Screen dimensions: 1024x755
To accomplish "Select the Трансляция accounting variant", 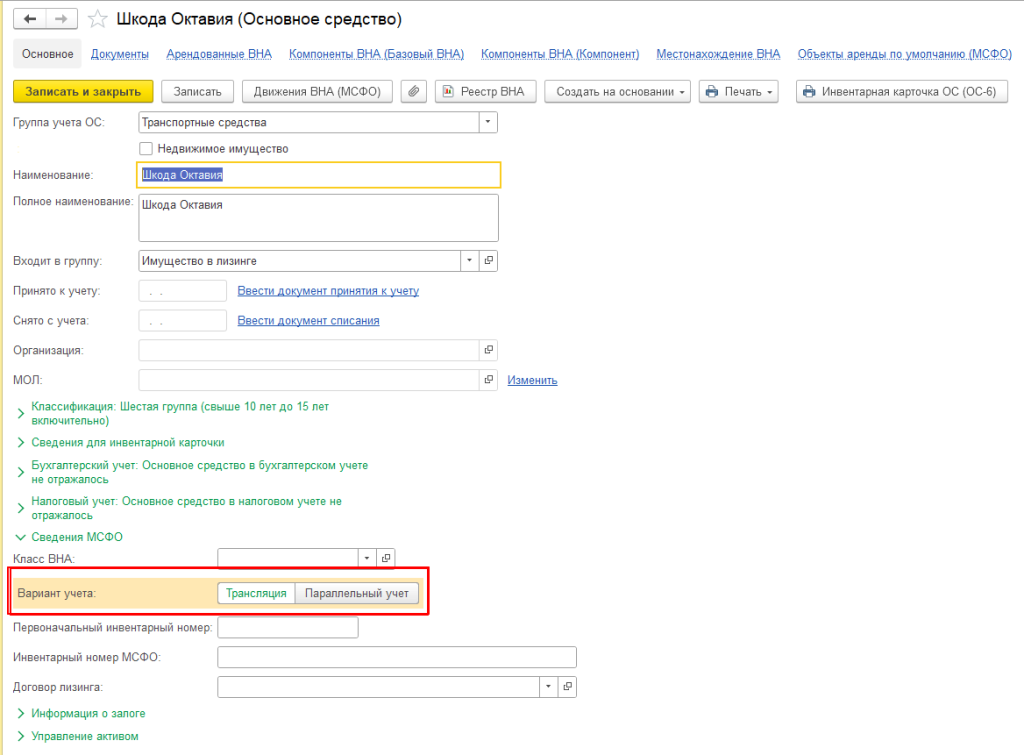I will pyautogui.click(x=256, y=593).
